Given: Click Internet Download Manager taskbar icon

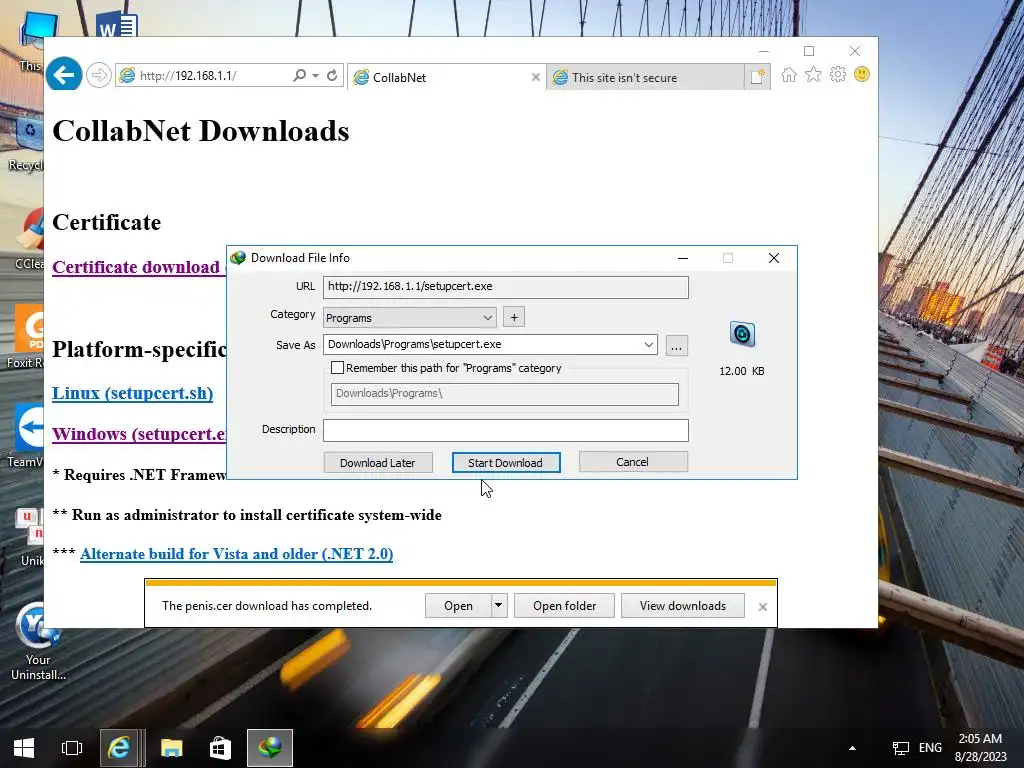Looking at the screenshot, I should coord(270,748).
